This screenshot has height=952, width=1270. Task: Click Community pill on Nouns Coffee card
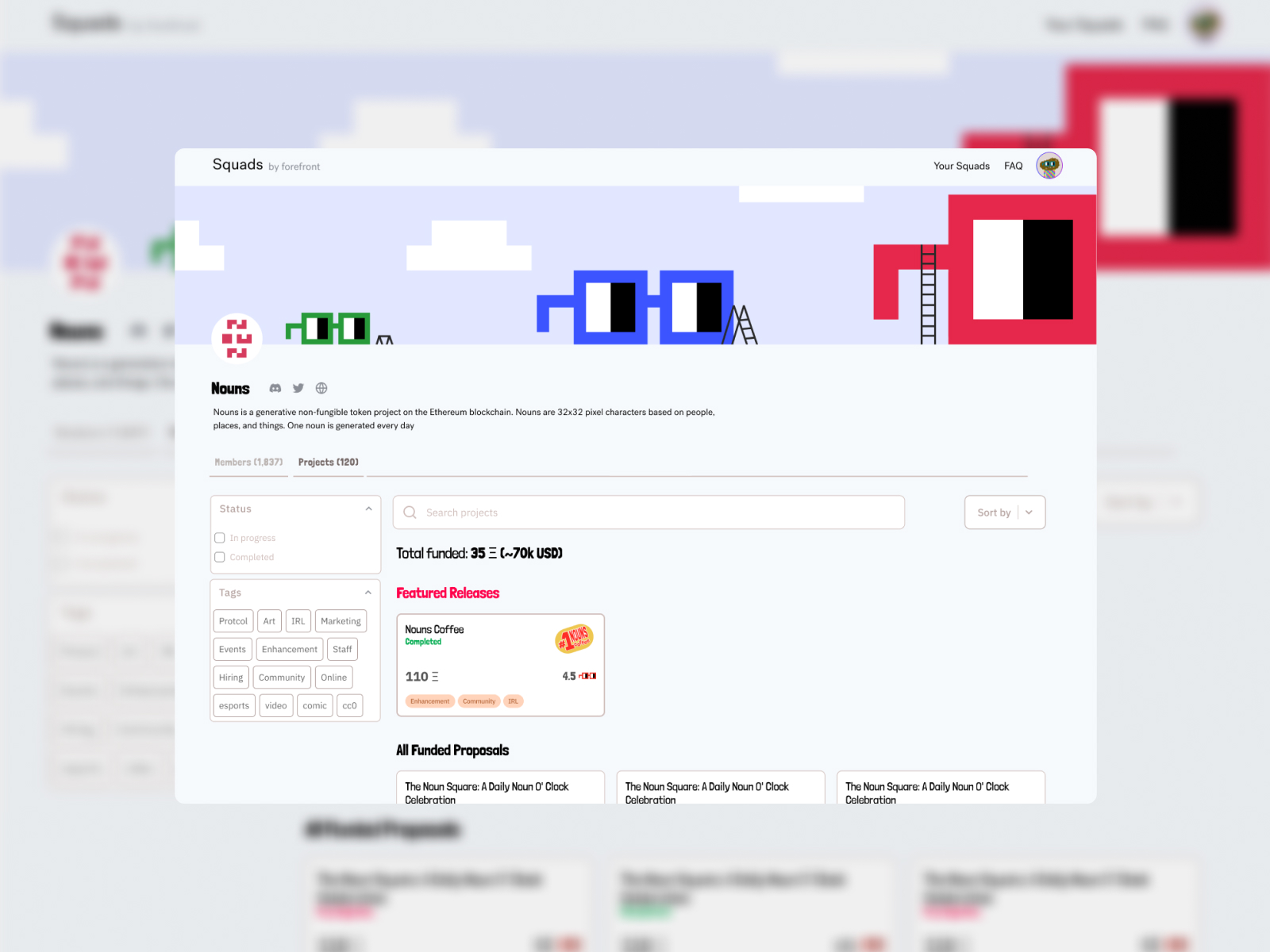(479, 701)
